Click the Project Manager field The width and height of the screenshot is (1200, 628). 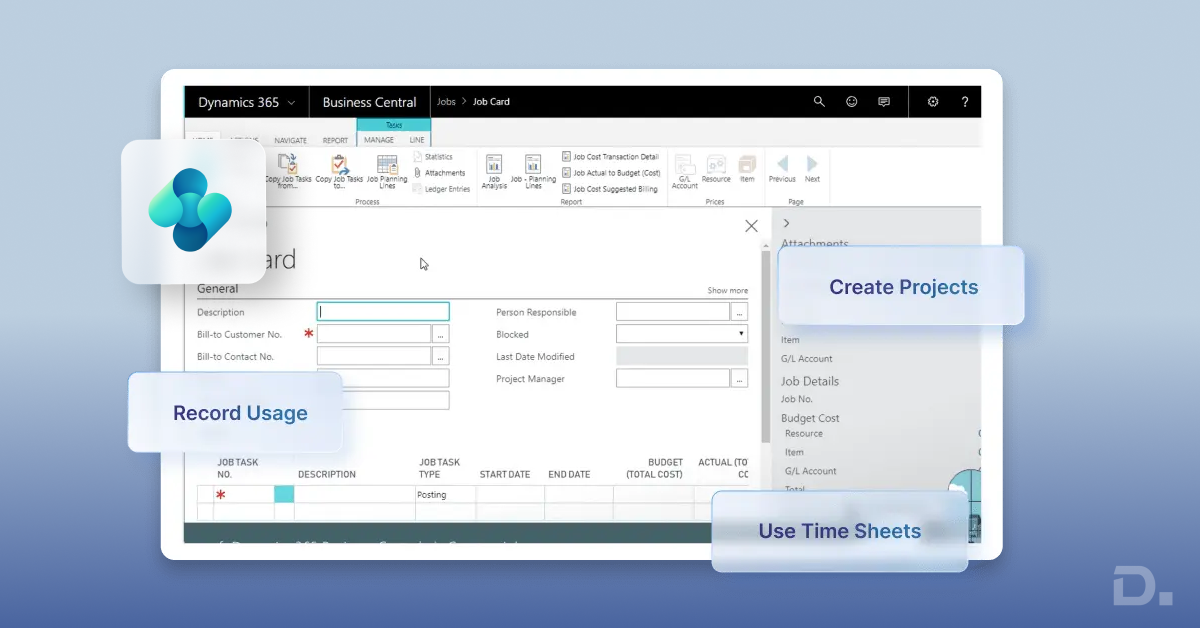pyautogui.click(x=673, y=378)
